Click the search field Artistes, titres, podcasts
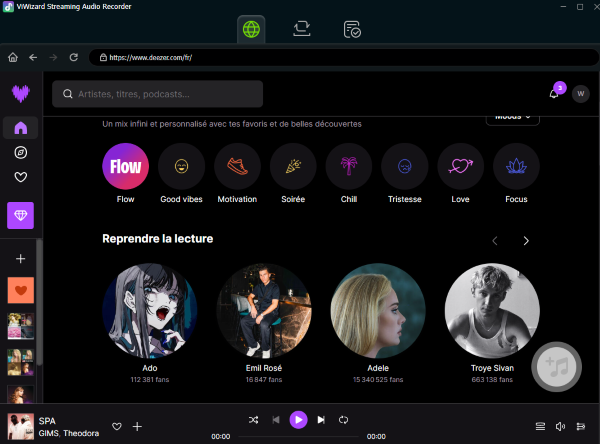The width and height of the screenshot is (600, 444). click(158, 94)
